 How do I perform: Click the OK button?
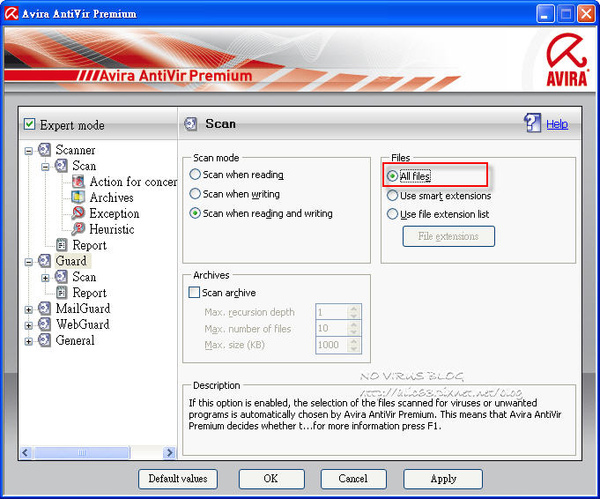pyautogui.click(x=271, y=479)
